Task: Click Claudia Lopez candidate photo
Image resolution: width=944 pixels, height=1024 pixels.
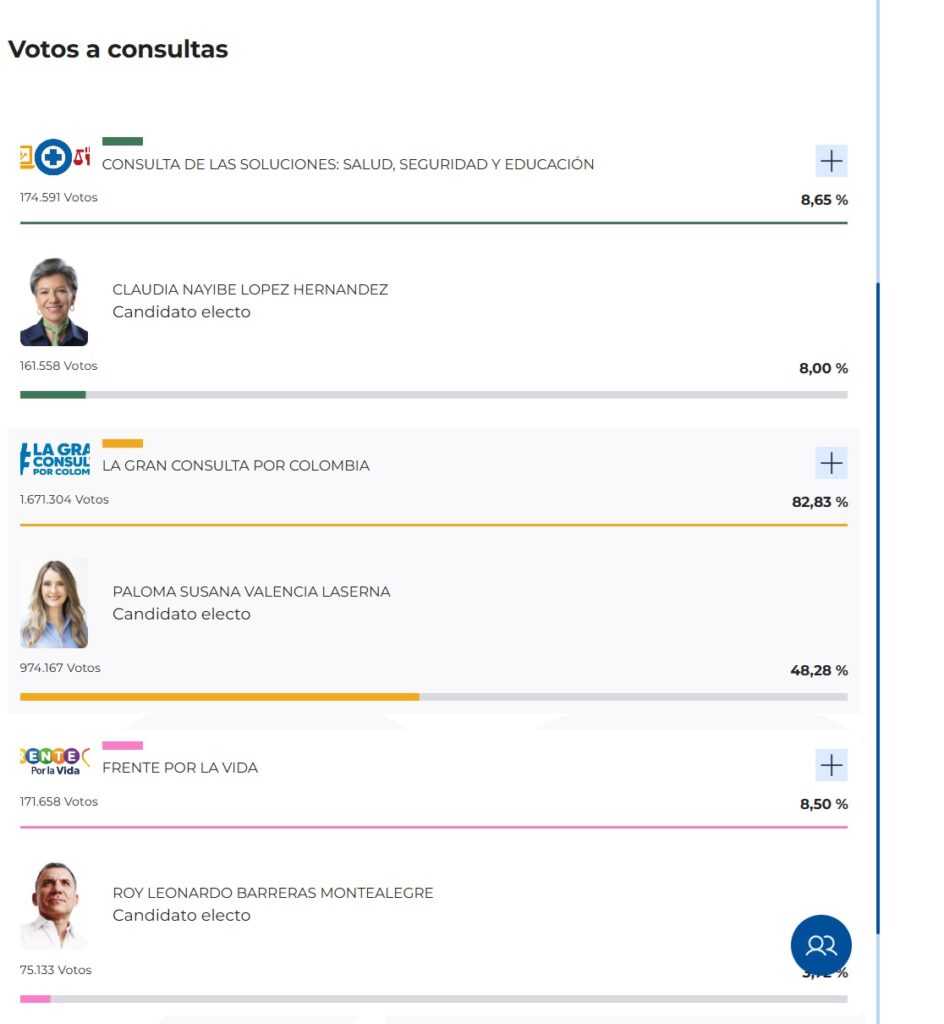Action: (x=54, y=302)
